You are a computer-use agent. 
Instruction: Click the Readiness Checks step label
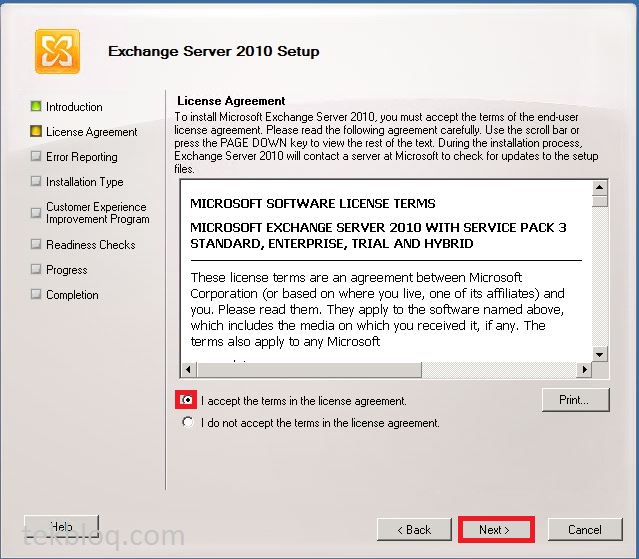90,245
